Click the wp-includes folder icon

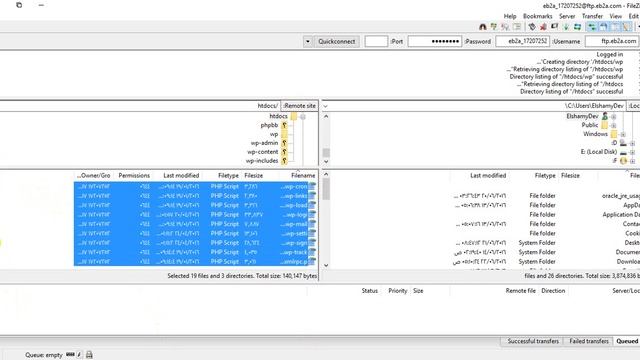(x=284, y=161)
